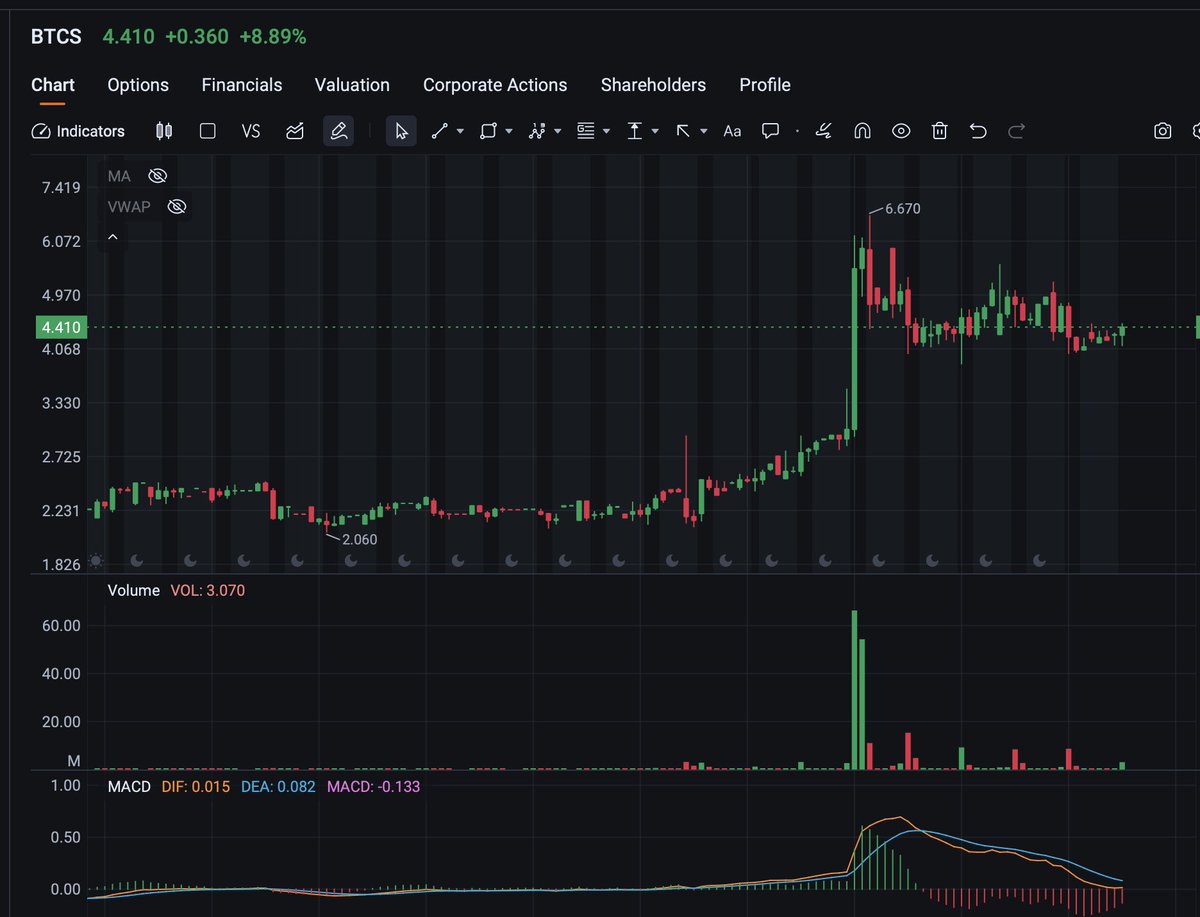Open the Indicators panel
The height and width of the screenshot is (917, 1200).
pyautogui.click(x=78, y=131)
